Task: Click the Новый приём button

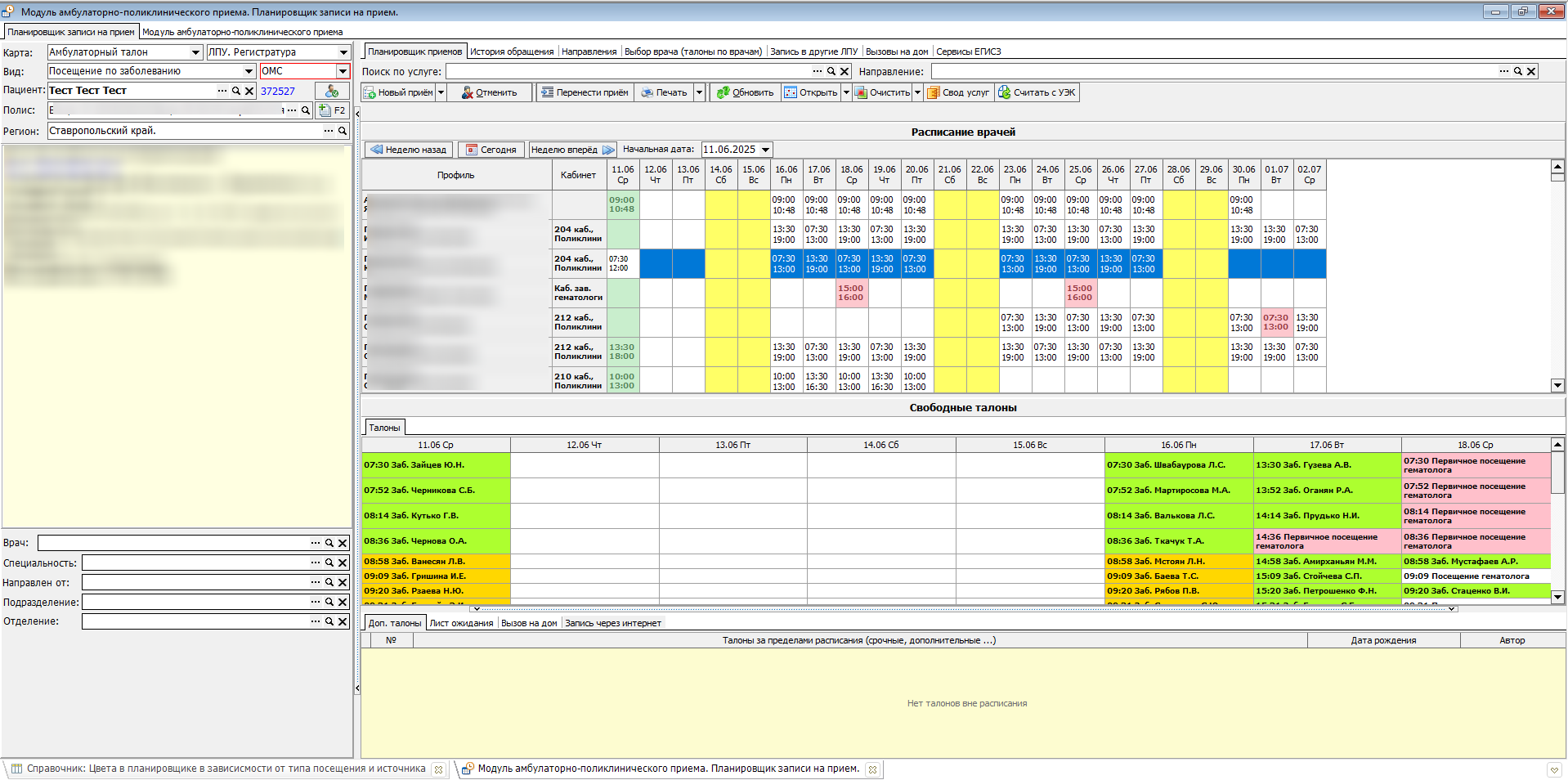Action: pos(398,92)
